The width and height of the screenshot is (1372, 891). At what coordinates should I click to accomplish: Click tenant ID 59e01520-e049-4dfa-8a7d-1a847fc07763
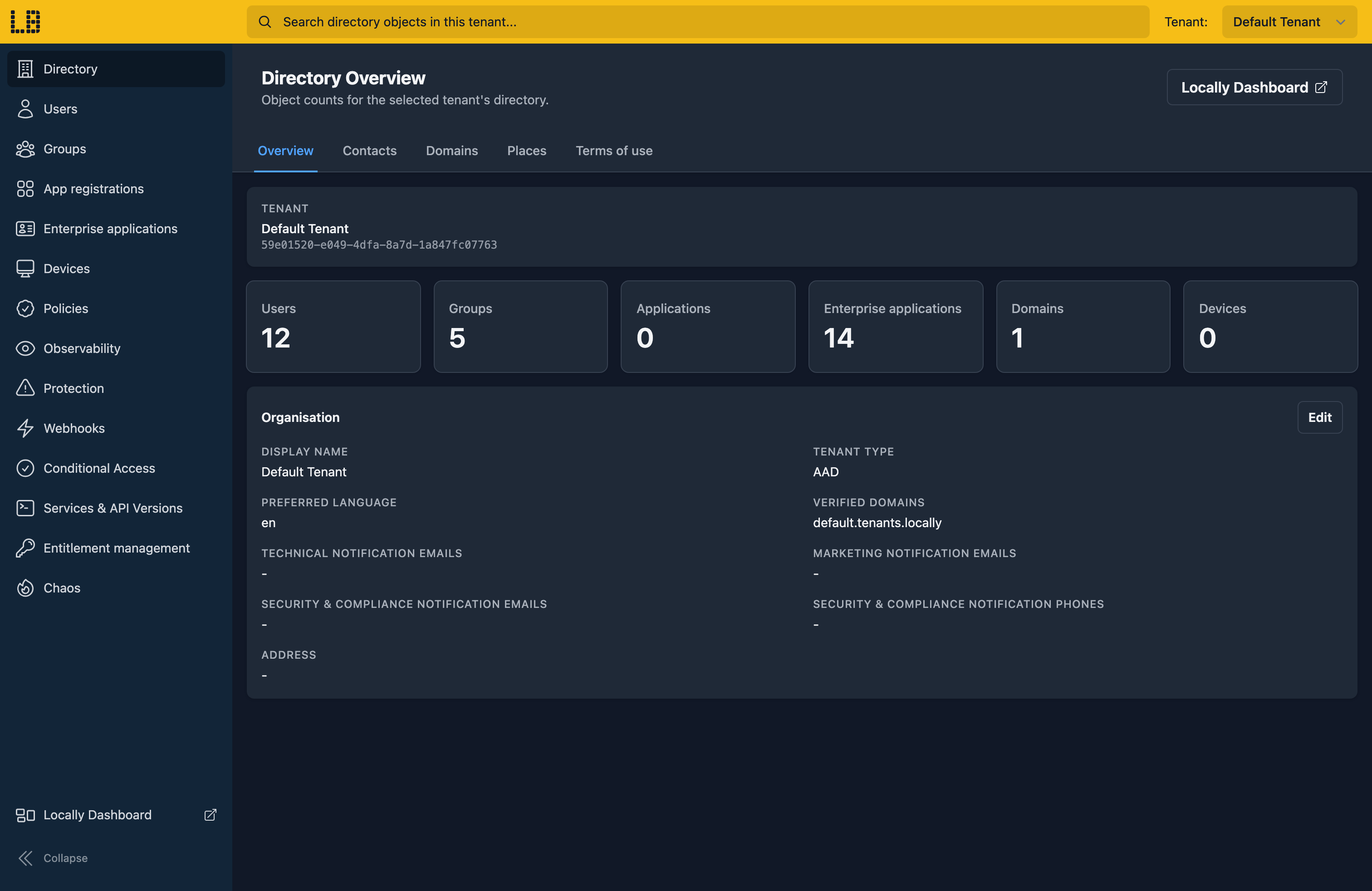tap(379, 245)
